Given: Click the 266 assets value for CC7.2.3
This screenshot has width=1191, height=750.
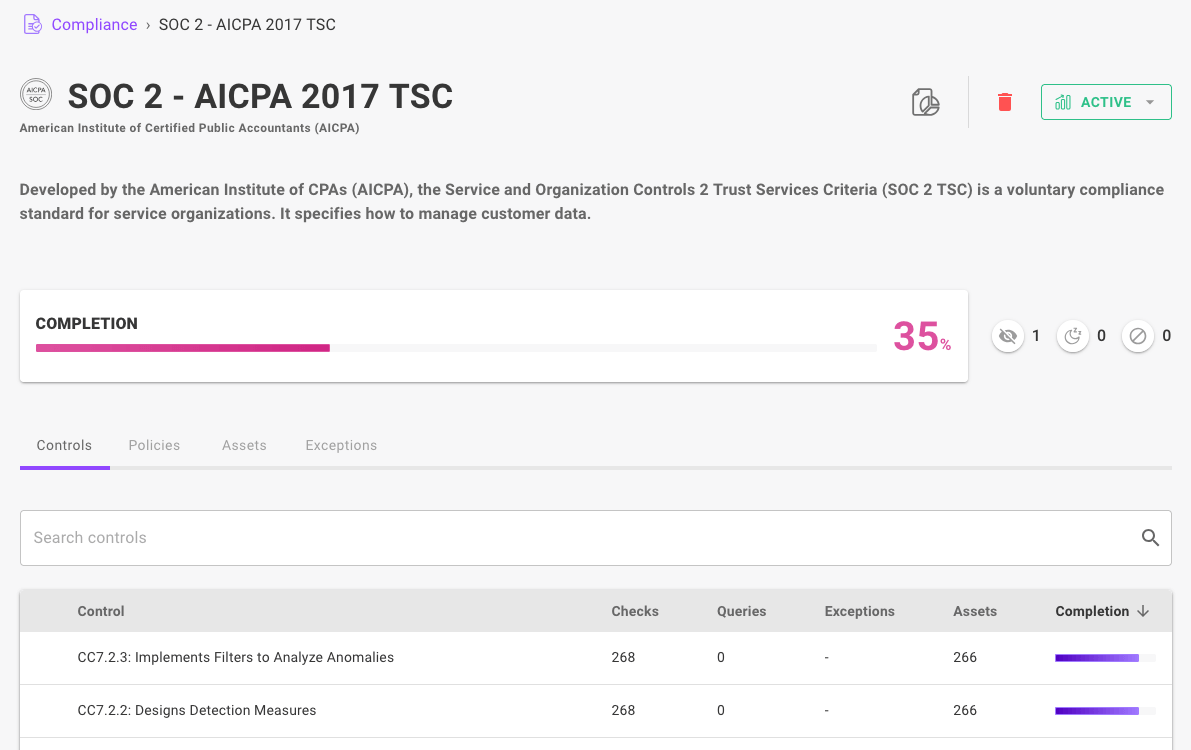Looking at the screenshot, I should pyautogui.click(x=965, y=657).
